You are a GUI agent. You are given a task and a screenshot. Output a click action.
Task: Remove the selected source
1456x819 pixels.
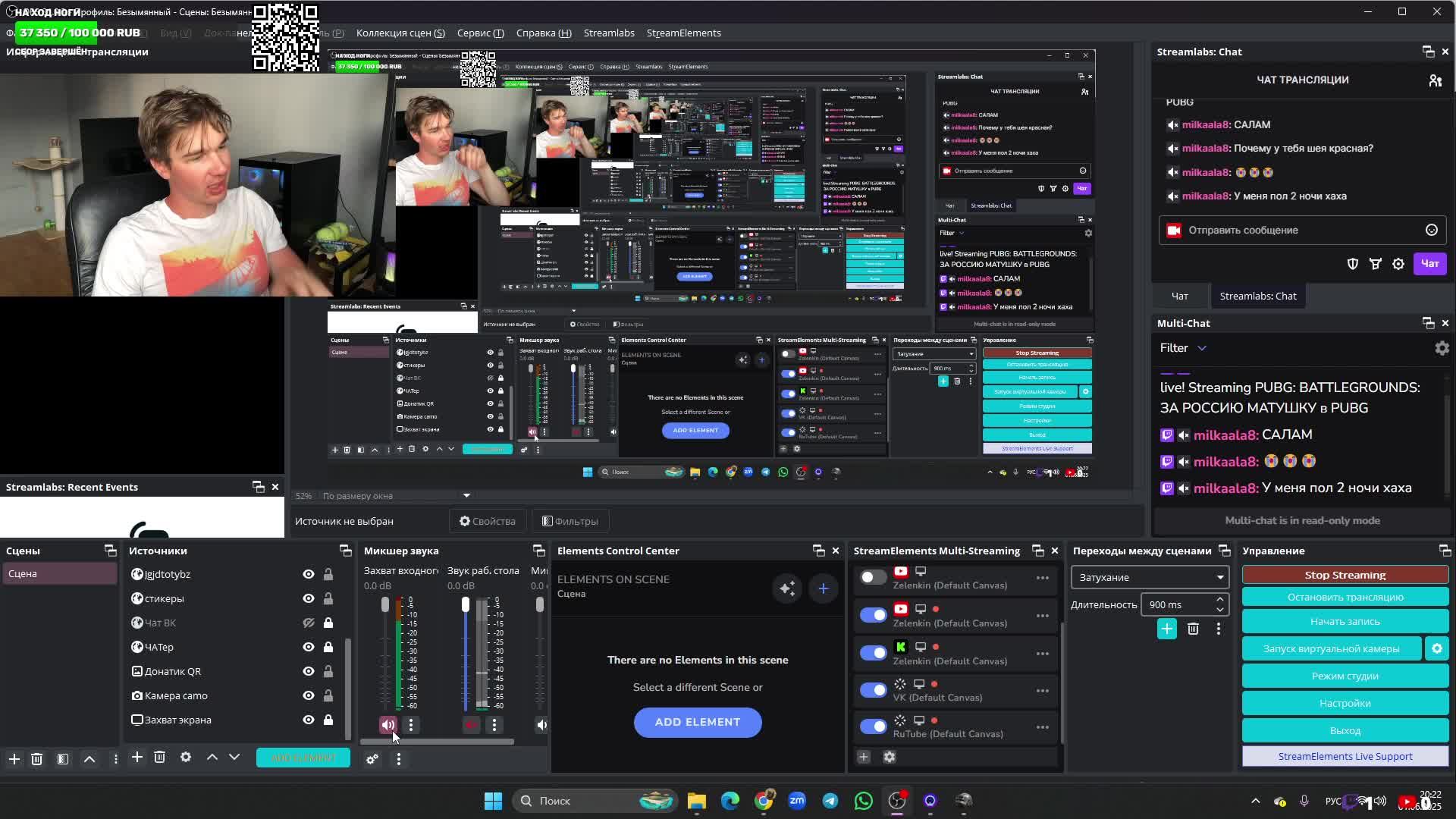click(x=160, y=757)
